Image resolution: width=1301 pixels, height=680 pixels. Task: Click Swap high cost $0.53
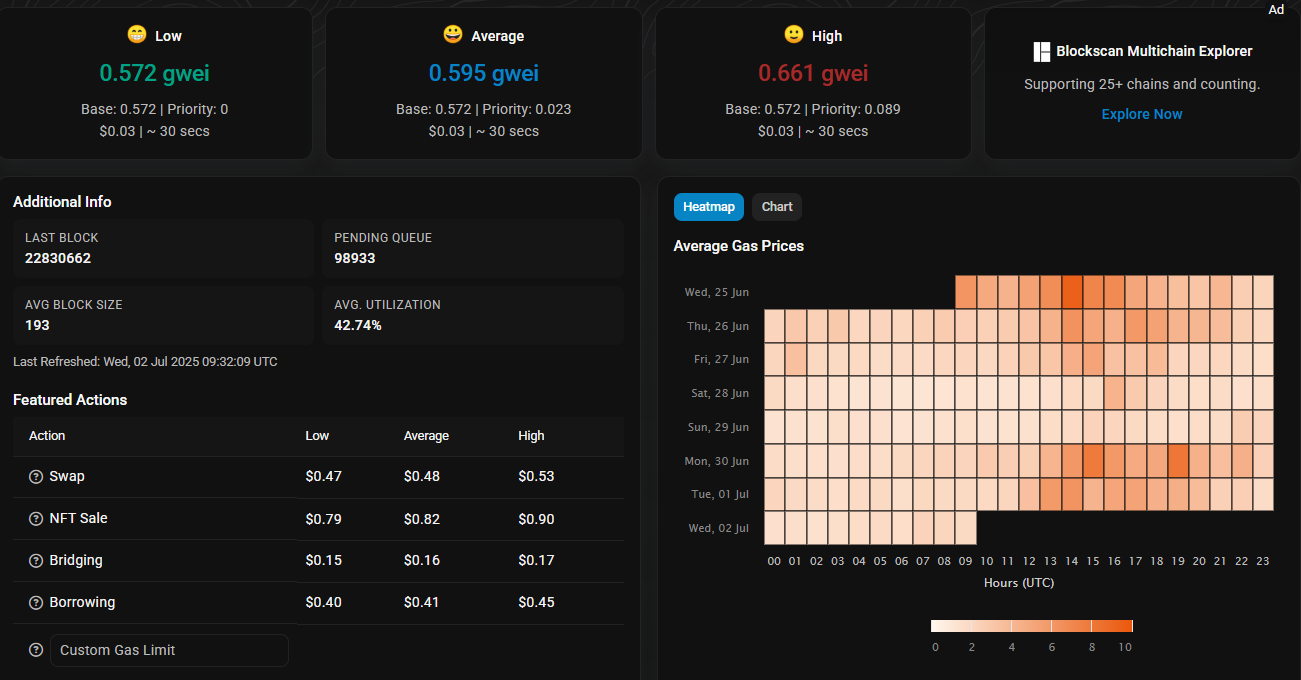pos(536,476)
